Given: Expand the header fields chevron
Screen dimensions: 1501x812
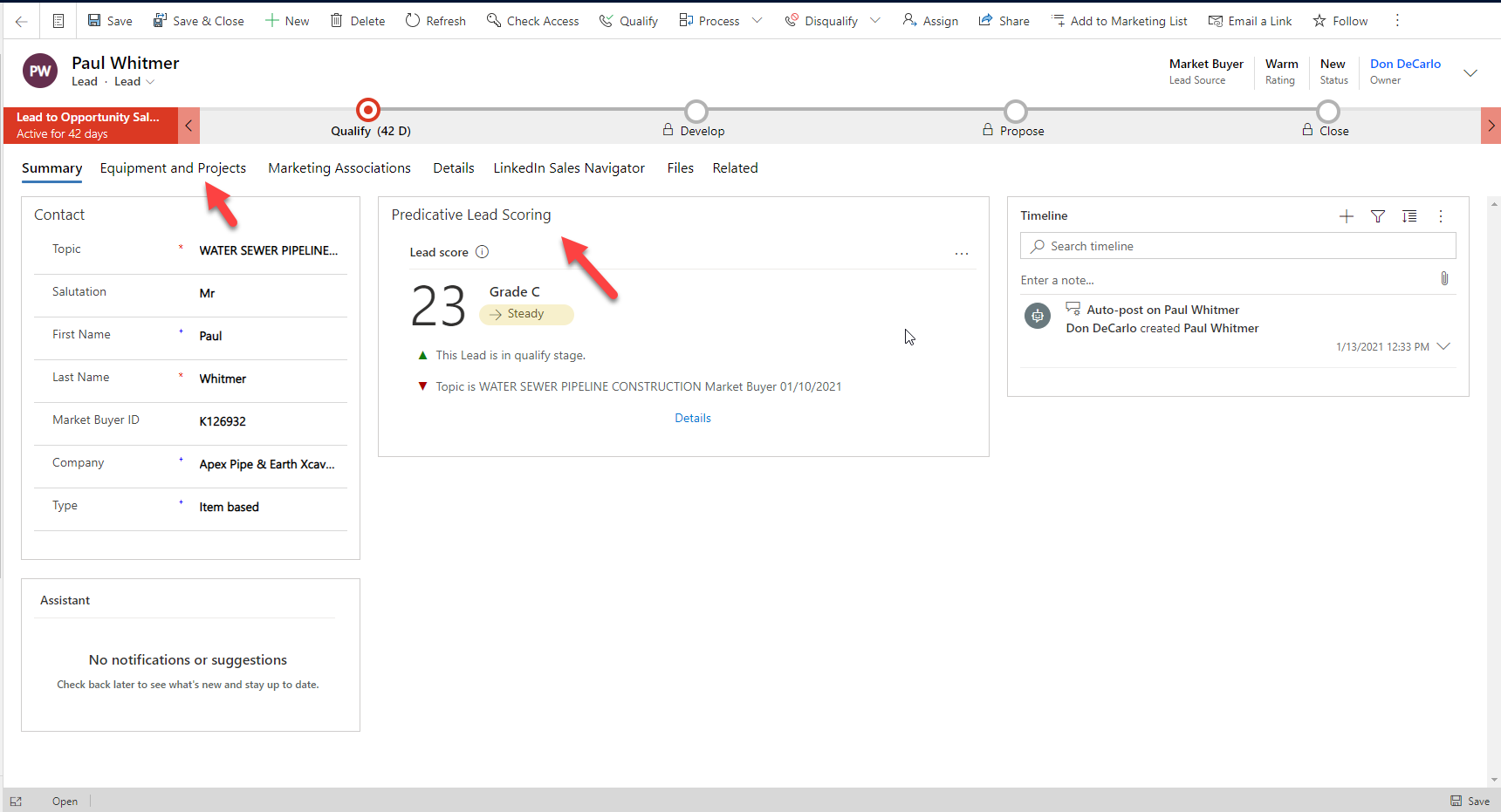Looking at the screenshot, I should click(x=1470, y=73).
